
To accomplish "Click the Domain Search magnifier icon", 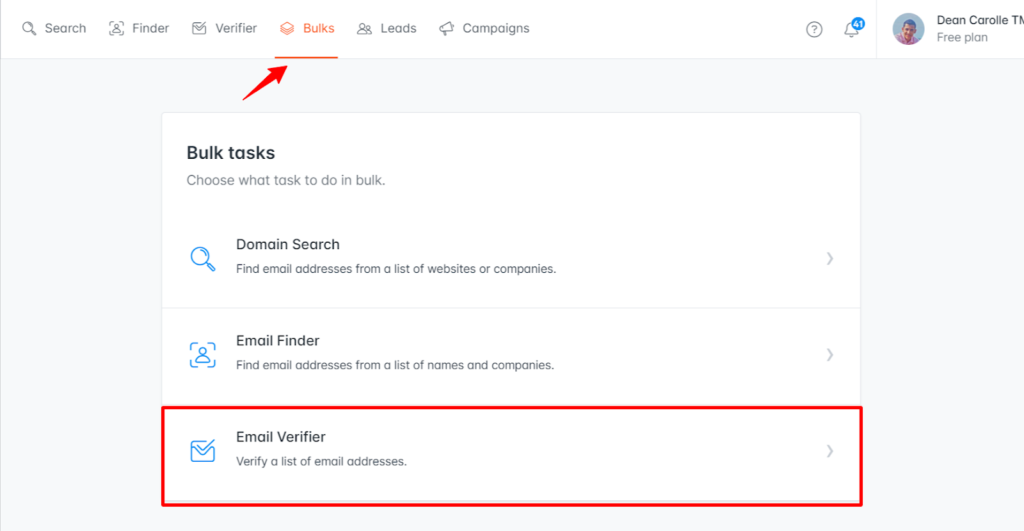I will click(x=203, y=258).
